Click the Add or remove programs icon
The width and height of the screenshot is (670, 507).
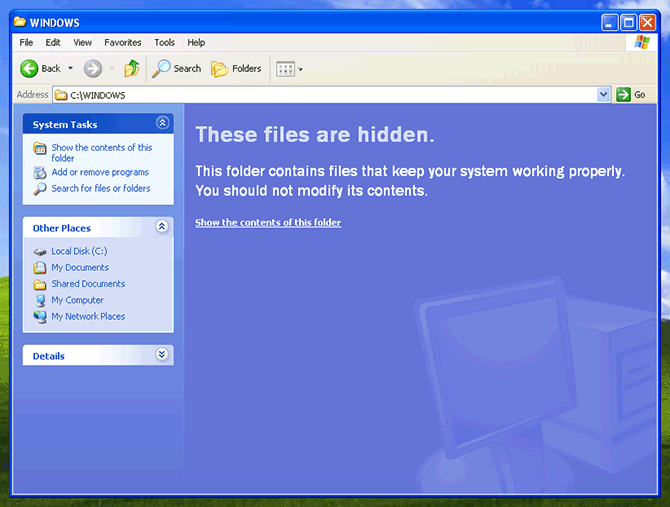[x=40, y=173]
